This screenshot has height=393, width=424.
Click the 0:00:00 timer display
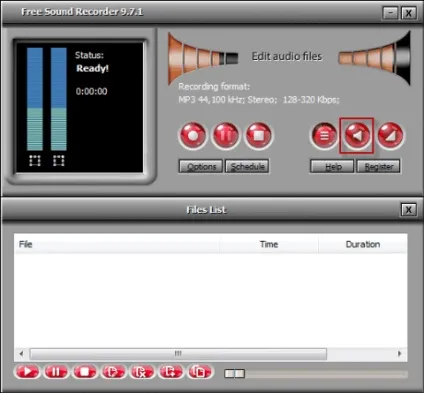coord(92,91)
